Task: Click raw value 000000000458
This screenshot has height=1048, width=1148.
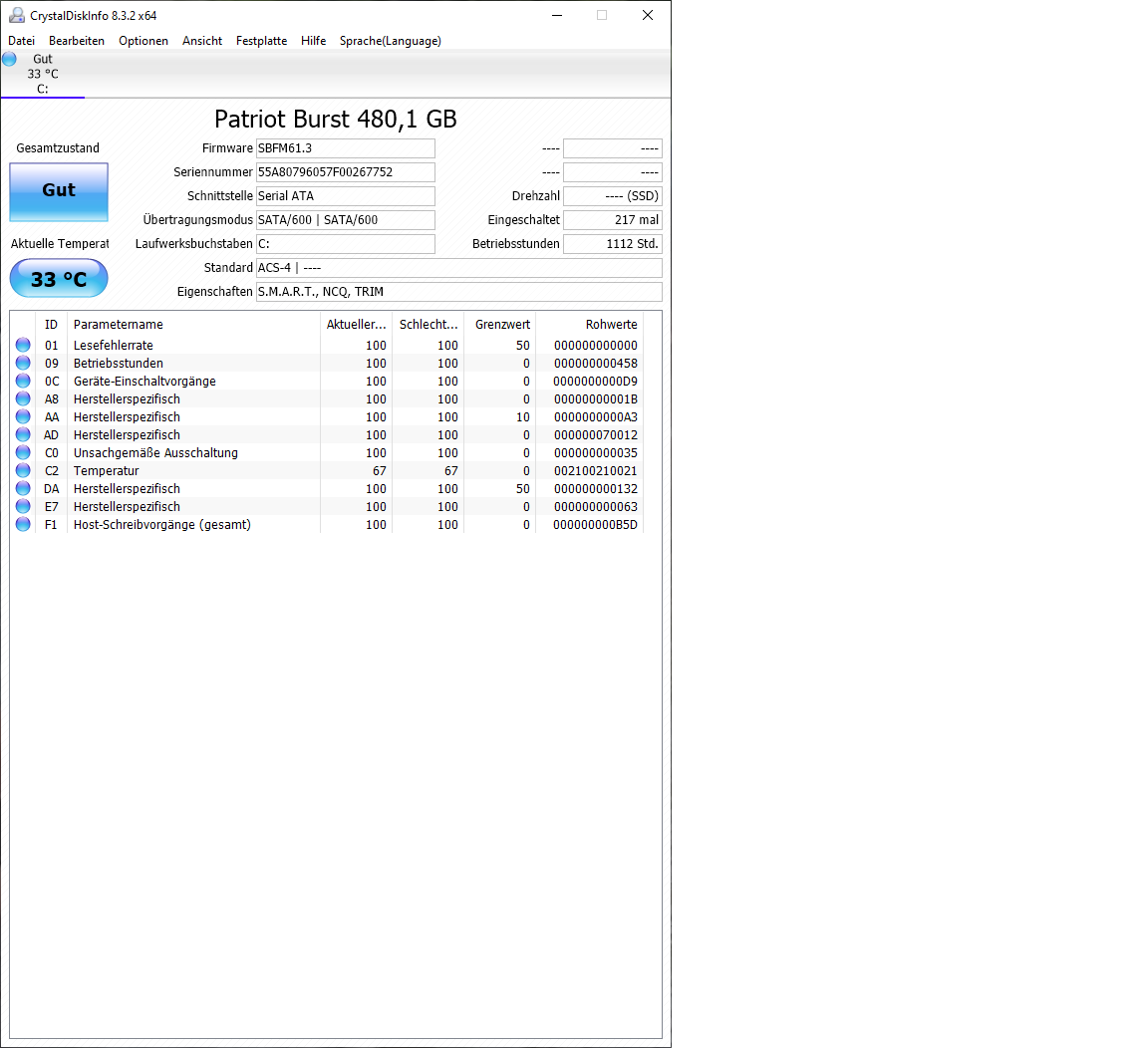Action: click(x=595, y=364)
